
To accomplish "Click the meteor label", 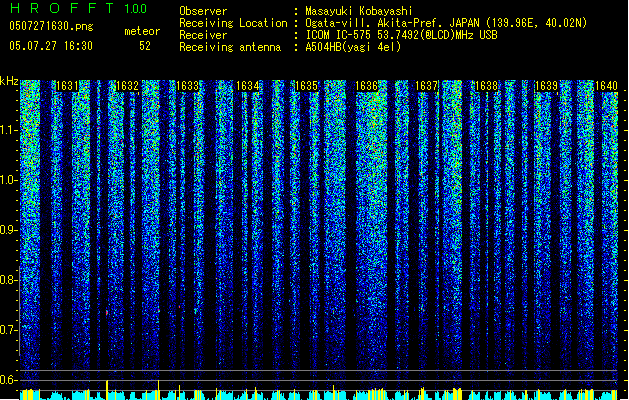I will (142, 31).
